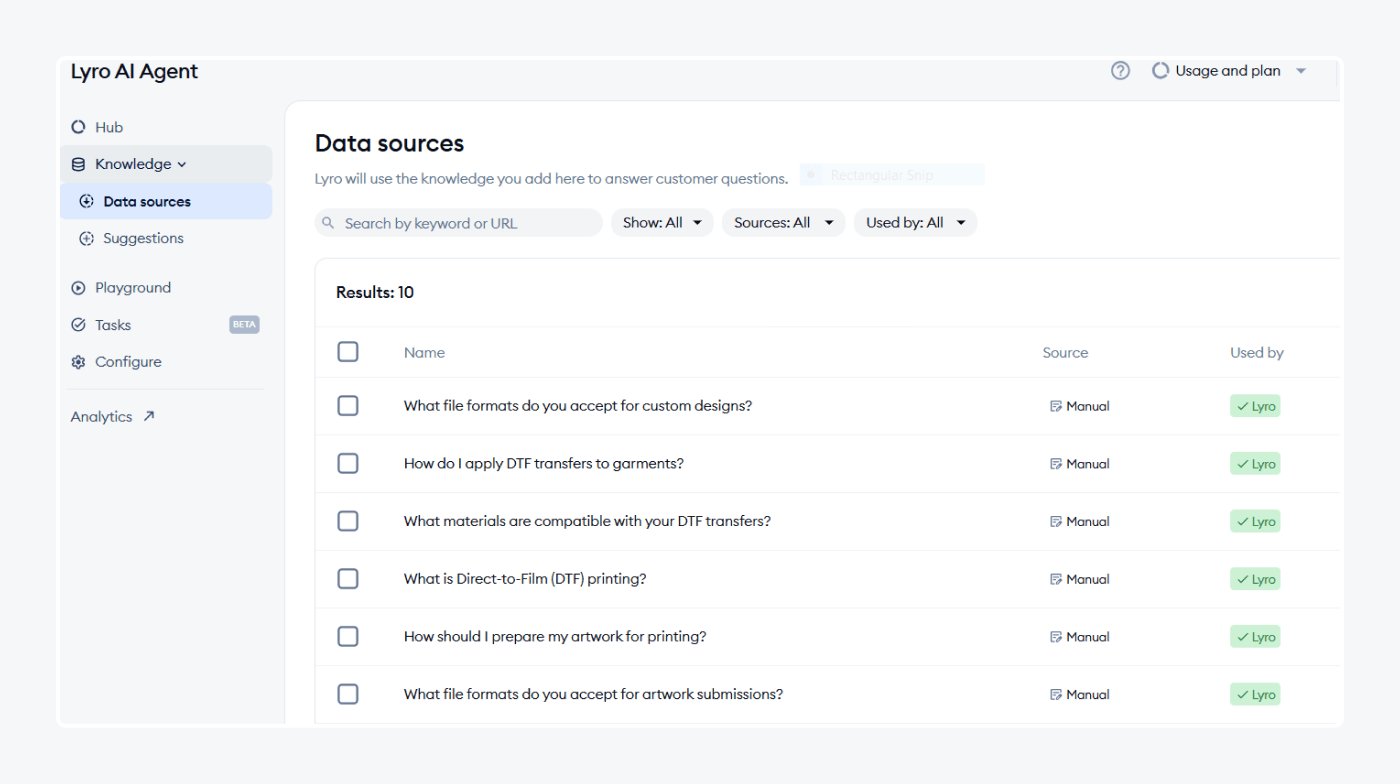1400x784 pixels.
Task: Click the Knowledge database icon
Action: point(78,164)
